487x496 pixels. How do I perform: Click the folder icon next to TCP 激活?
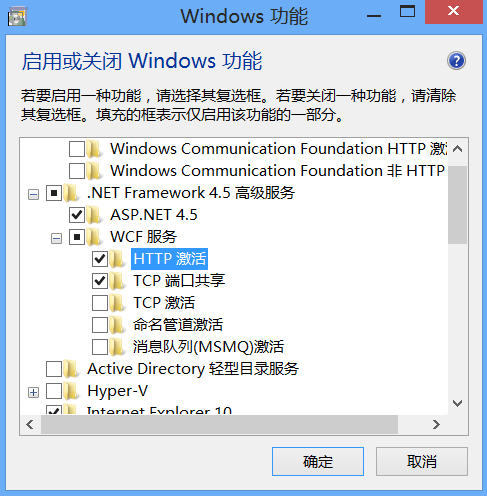tap(117, 303)
